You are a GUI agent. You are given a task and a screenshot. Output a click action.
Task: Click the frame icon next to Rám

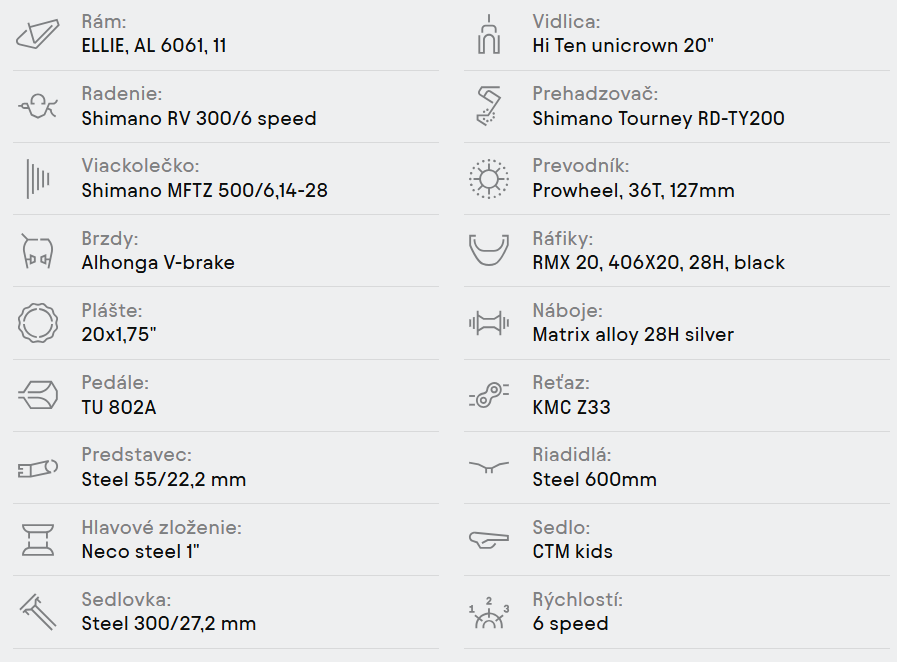(38, 34)
